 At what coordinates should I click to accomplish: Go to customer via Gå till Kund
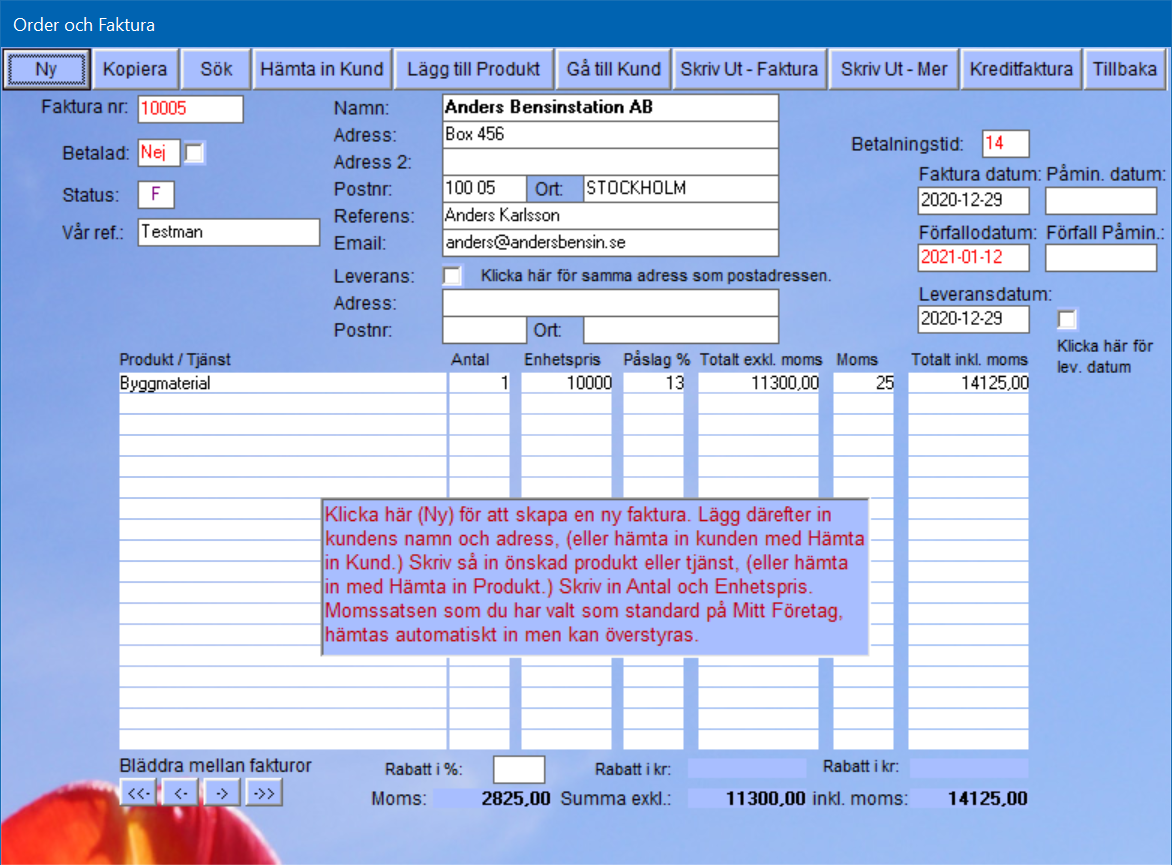click(613, 69)
